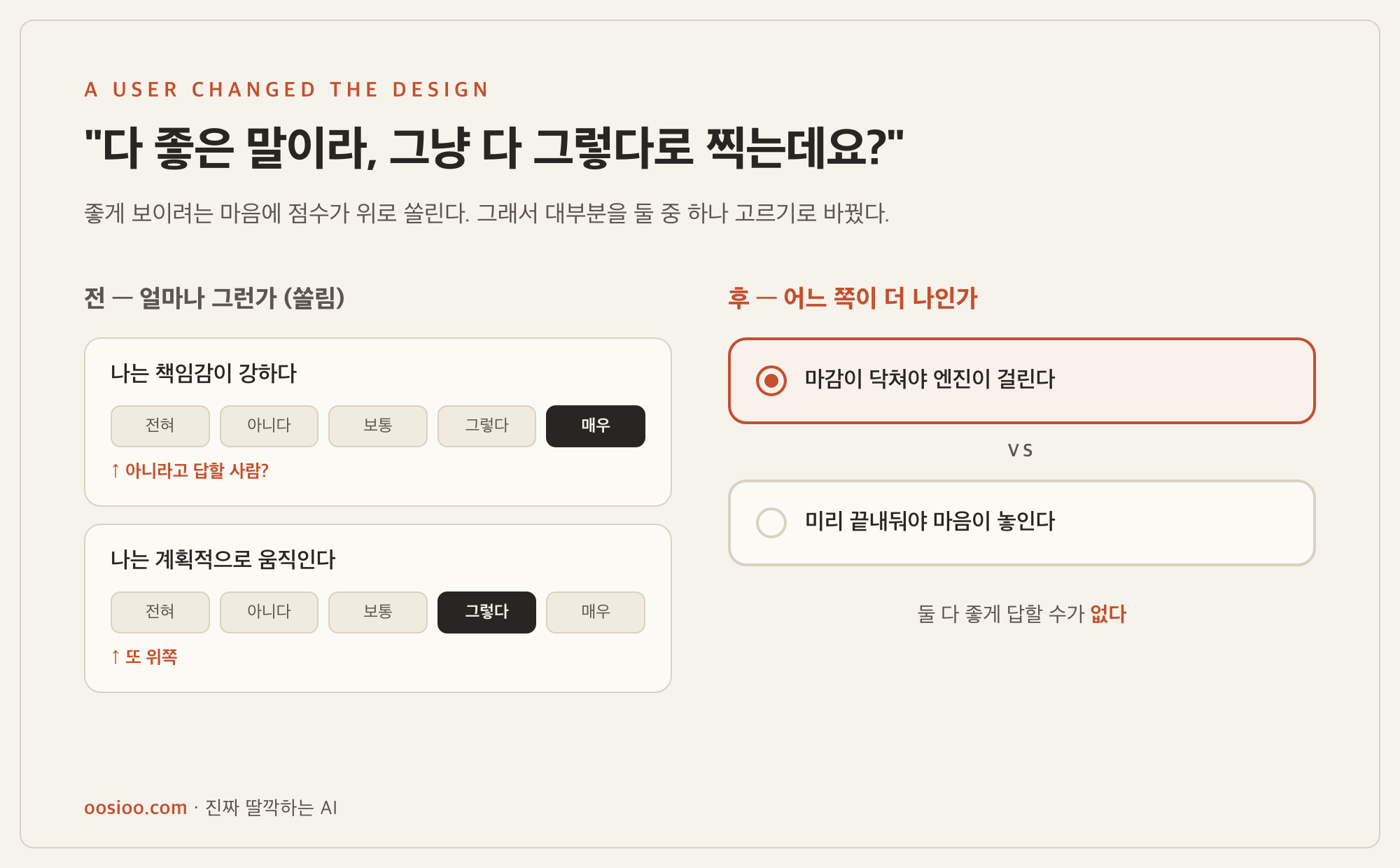
Task: Open the oosioo.com link
Action: coord(136,808)
